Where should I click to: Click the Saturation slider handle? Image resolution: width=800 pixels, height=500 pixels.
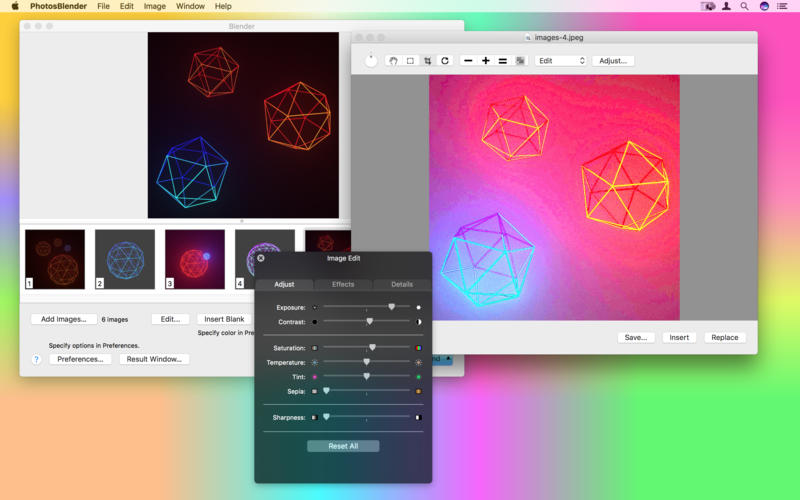372,347
